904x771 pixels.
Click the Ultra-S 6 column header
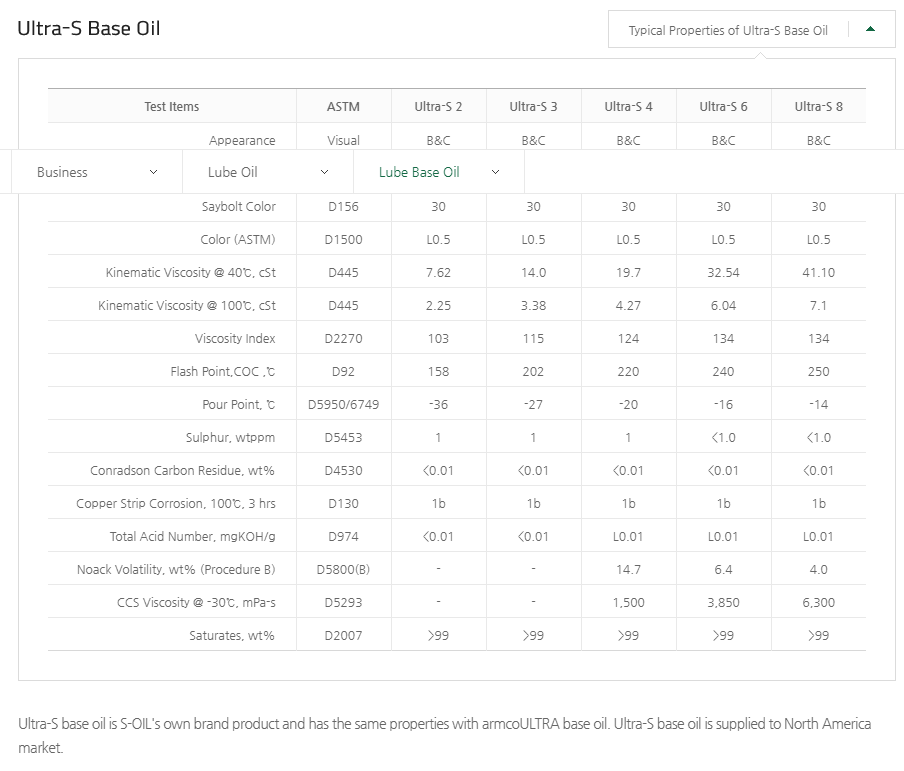tap(724, 107)
